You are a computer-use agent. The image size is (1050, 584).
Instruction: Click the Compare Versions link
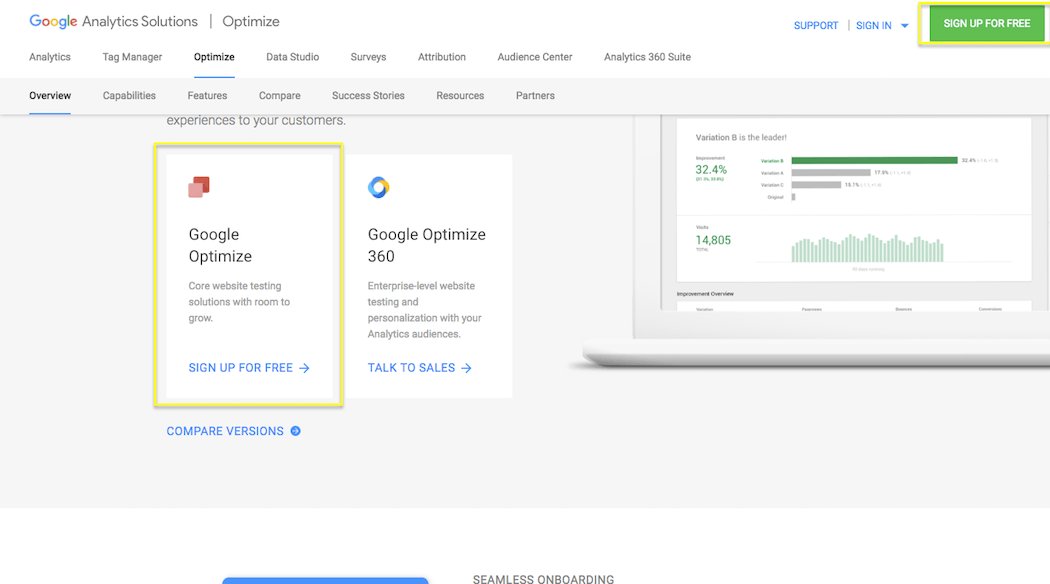[x=225, y=431]
